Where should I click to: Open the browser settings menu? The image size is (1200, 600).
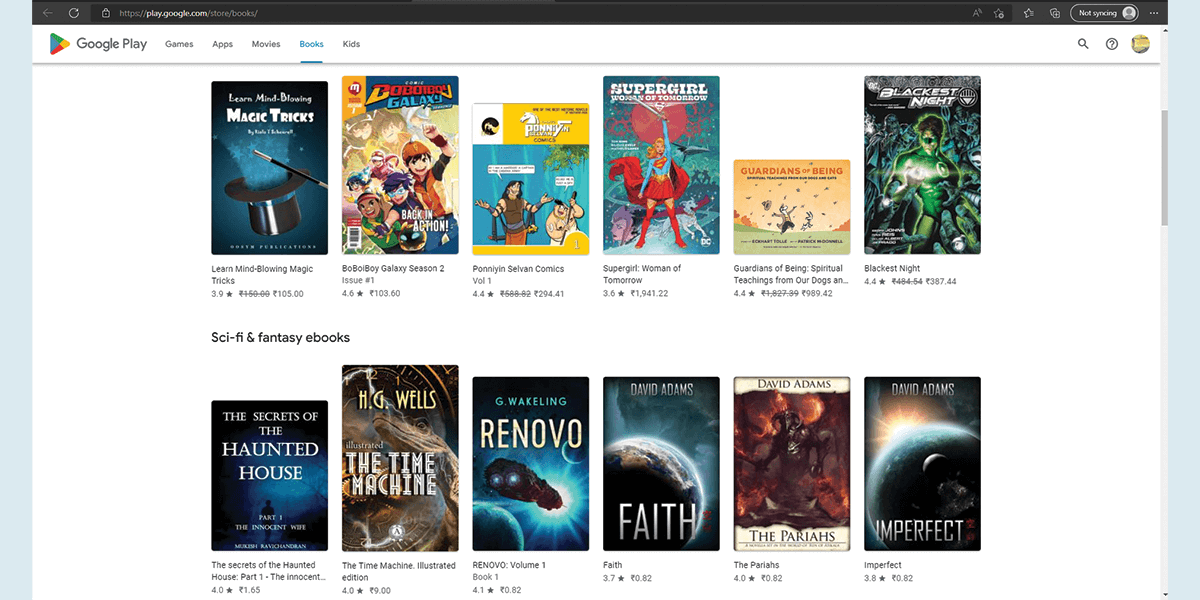[1154, 13]
